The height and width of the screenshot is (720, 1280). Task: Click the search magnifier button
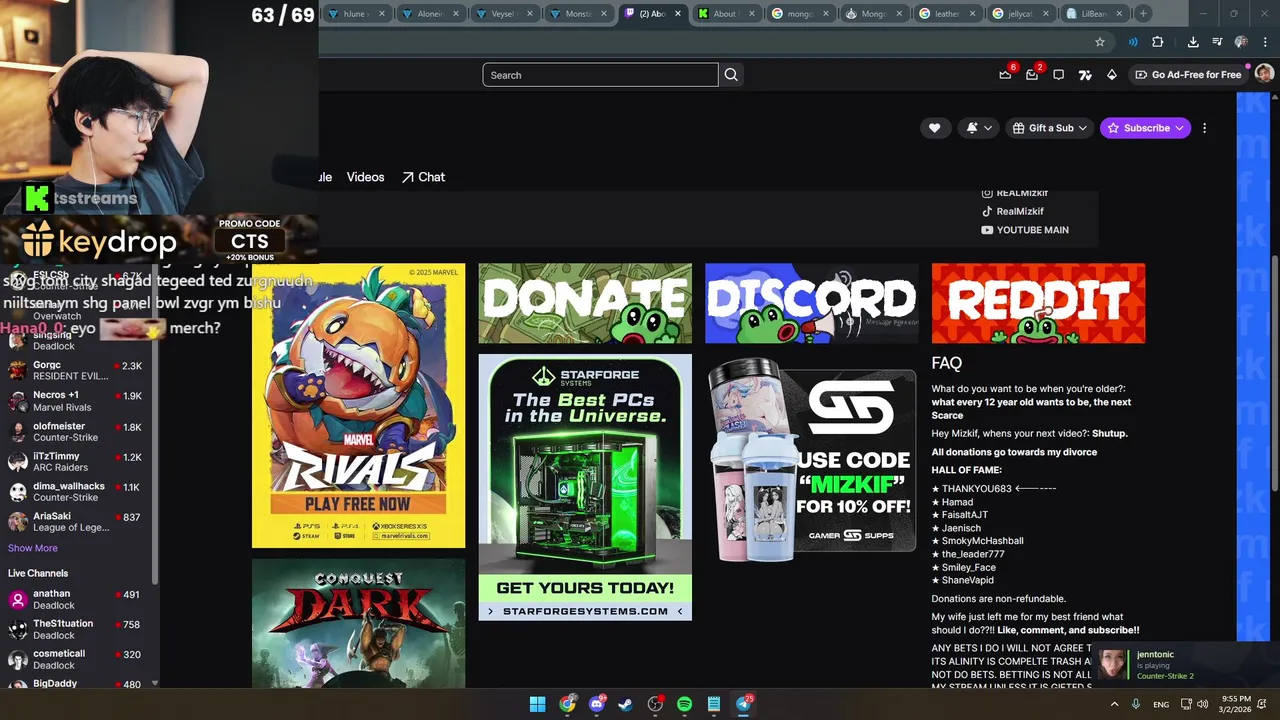(x=731, y=75)
